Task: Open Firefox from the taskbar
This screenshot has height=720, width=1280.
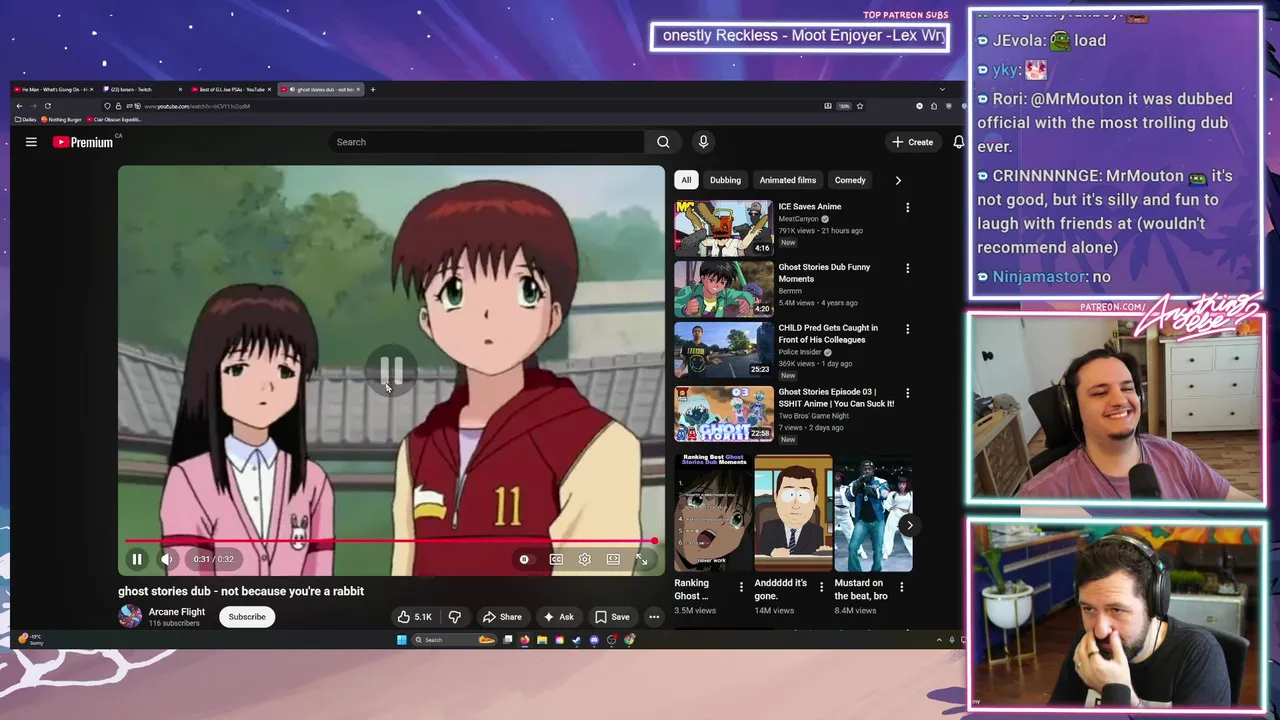Action: (x=525, y=640)
